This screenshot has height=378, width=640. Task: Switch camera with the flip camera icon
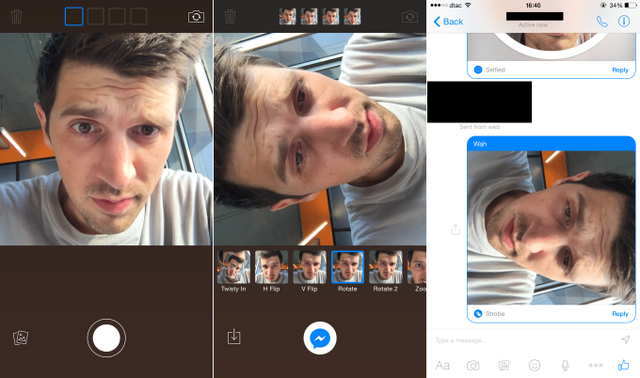click(196, 17)
